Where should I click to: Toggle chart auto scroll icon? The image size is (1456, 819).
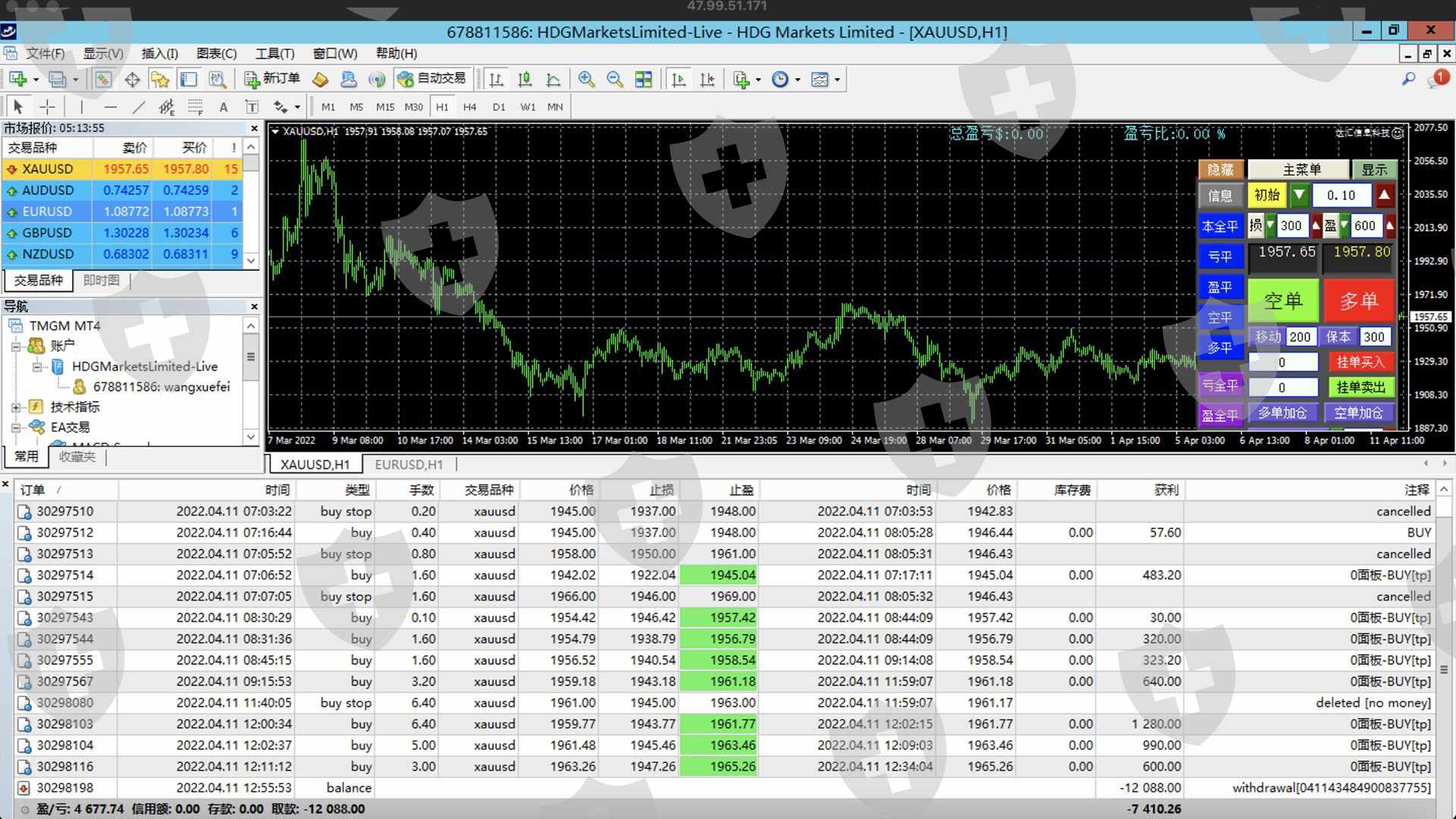point(679,80)
